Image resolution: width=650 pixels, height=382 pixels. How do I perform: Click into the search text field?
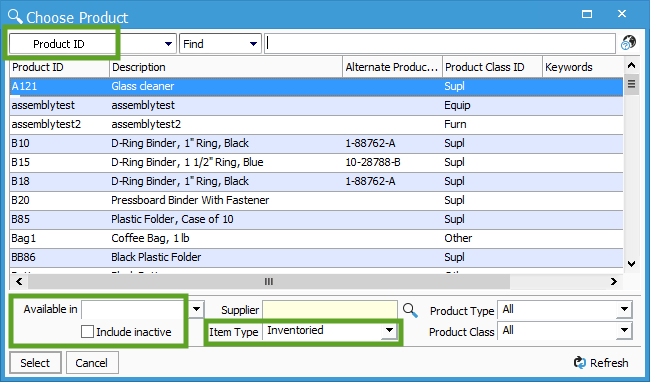pos(440,44)
